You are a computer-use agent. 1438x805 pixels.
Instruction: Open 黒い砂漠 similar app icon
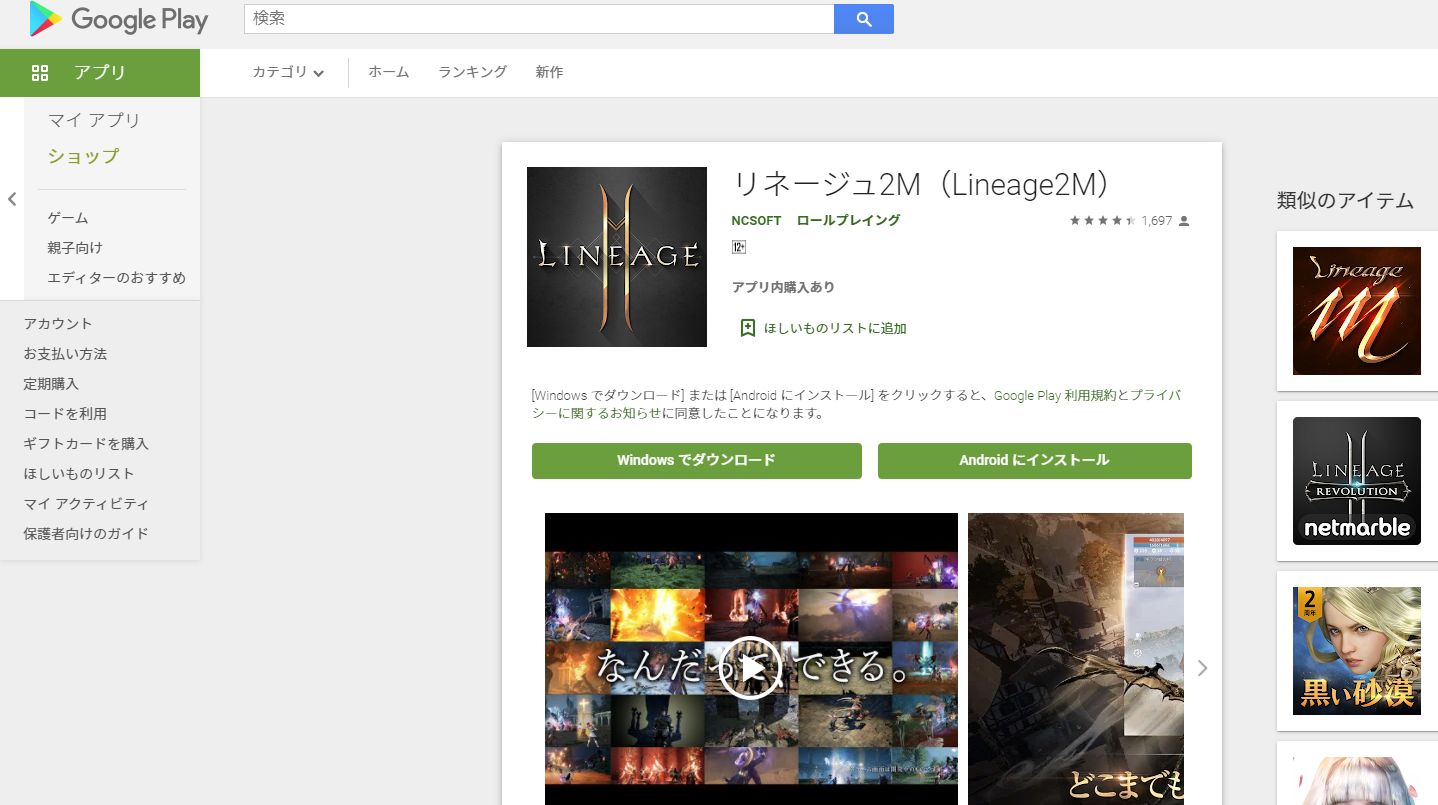pyautogui.click(x=1357, y=651)
